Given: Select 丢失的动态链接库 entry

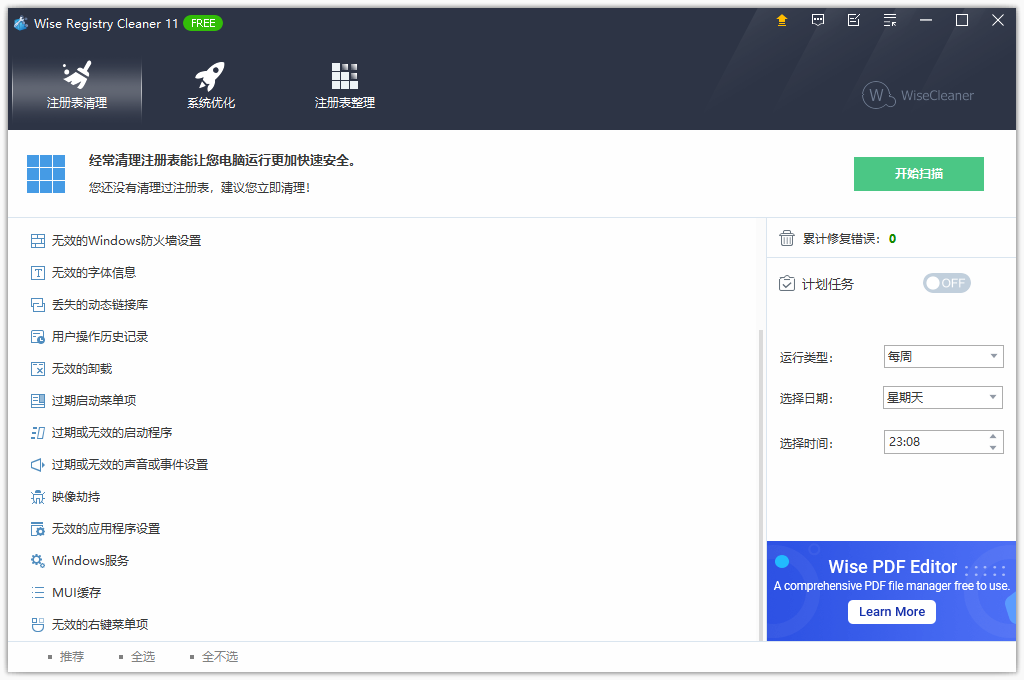Looking at the screenshot, I should pos(100,305).
